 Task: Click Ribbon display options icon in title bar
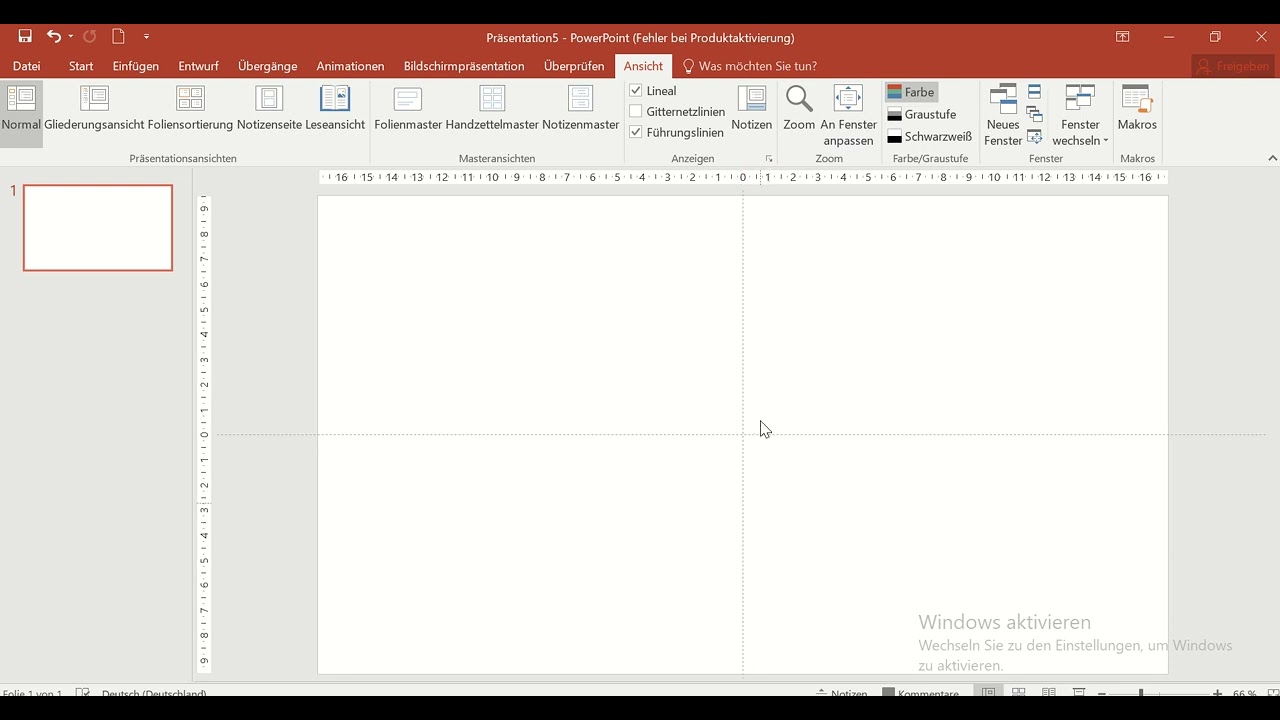1123,37
